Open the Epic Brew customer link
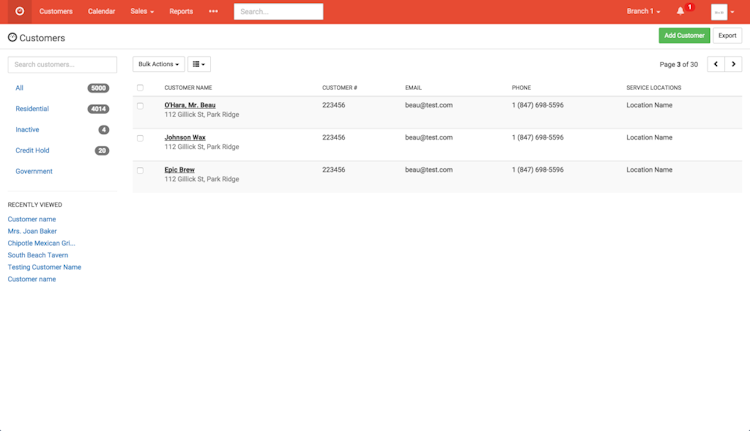The width and height of the screenshot is (750, 431). coord(179,170)
